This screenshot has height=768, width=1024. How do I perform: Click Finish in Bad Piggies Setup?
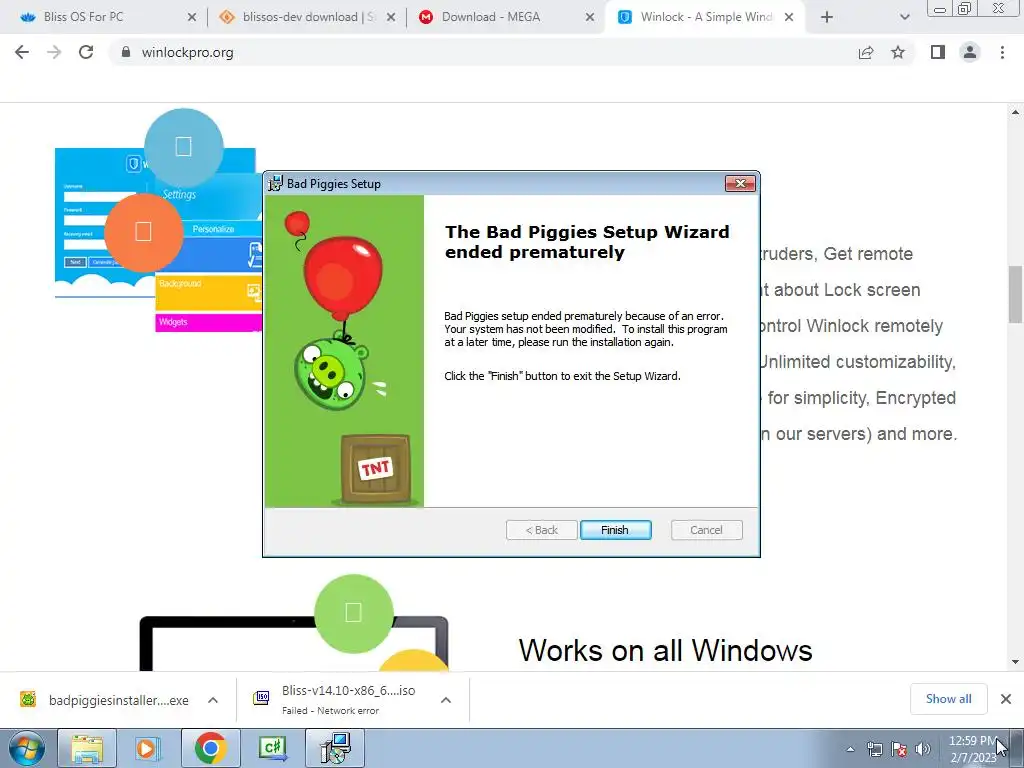pyautogui.click(x=615, y=530)
